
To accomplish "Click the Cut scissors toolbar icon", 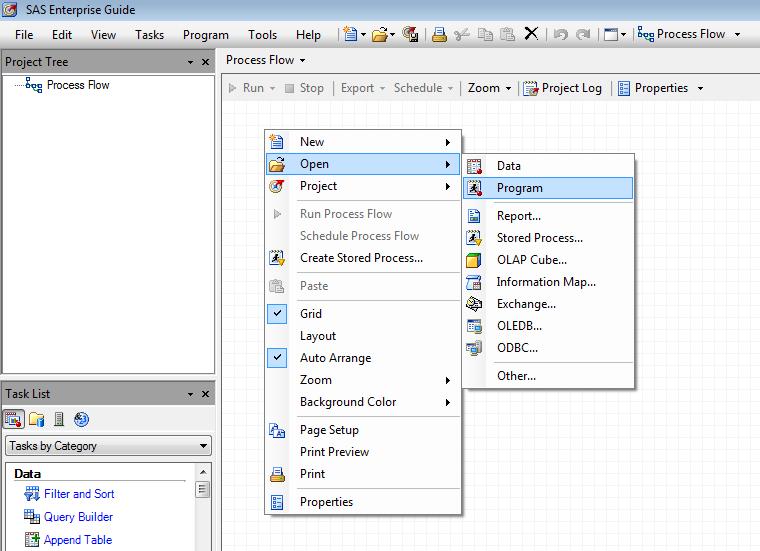I will coord(462,34).
